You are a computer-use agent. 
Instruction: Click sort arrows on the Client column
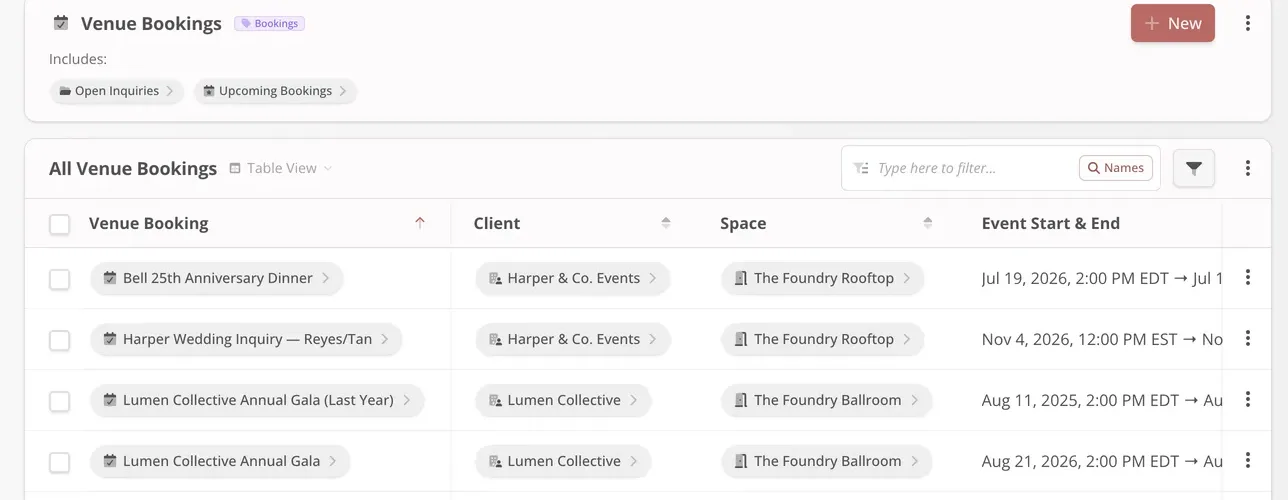pos(666,223)
